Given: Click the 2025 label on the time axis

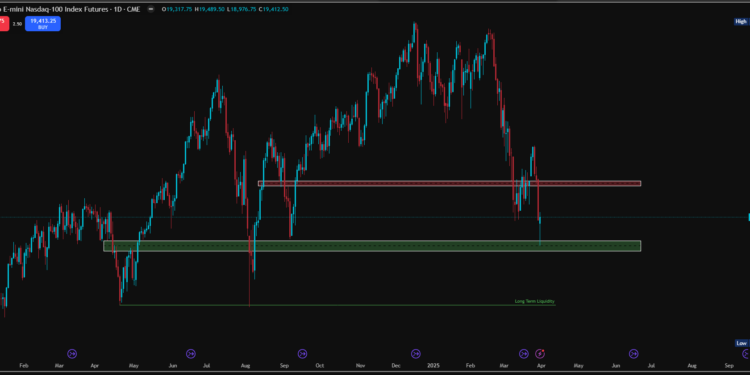Looking at the screenshot, I should point(433,366).
